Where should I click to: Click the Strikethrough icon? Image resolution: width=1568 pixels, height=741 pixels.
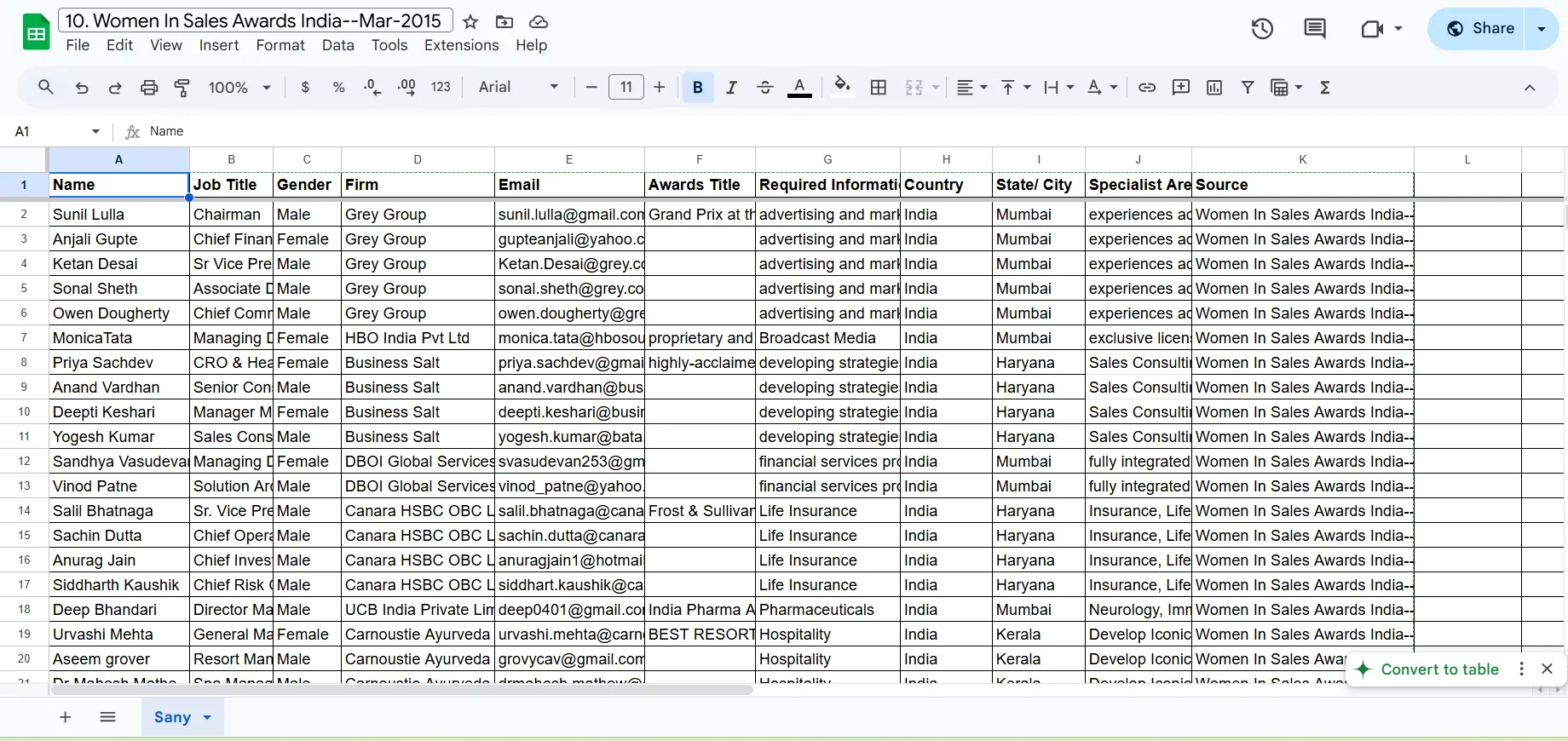[x=765, y=87]
